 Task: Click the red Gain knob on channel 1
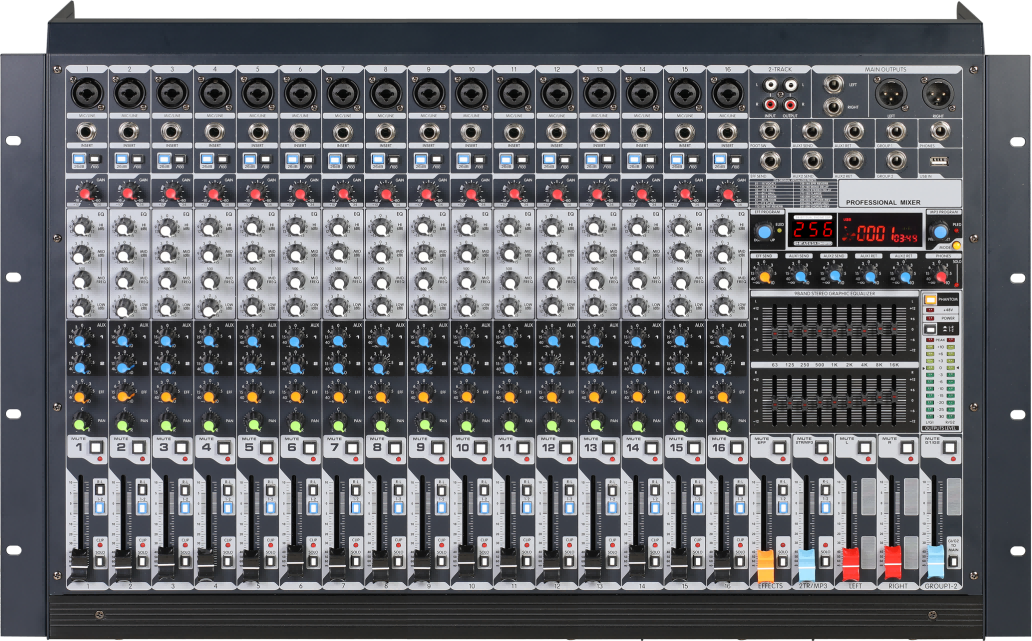(85, 193)
